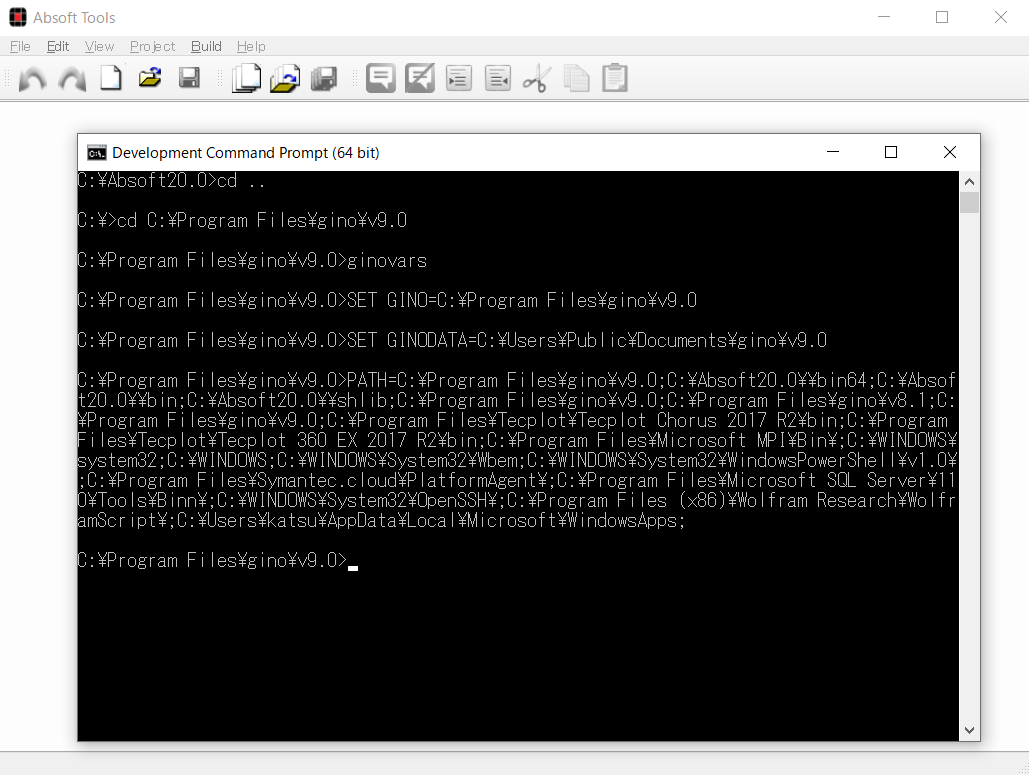Click the Comment speech bubble icon
The image size is (1029, 775).
(x=381, y=78)
